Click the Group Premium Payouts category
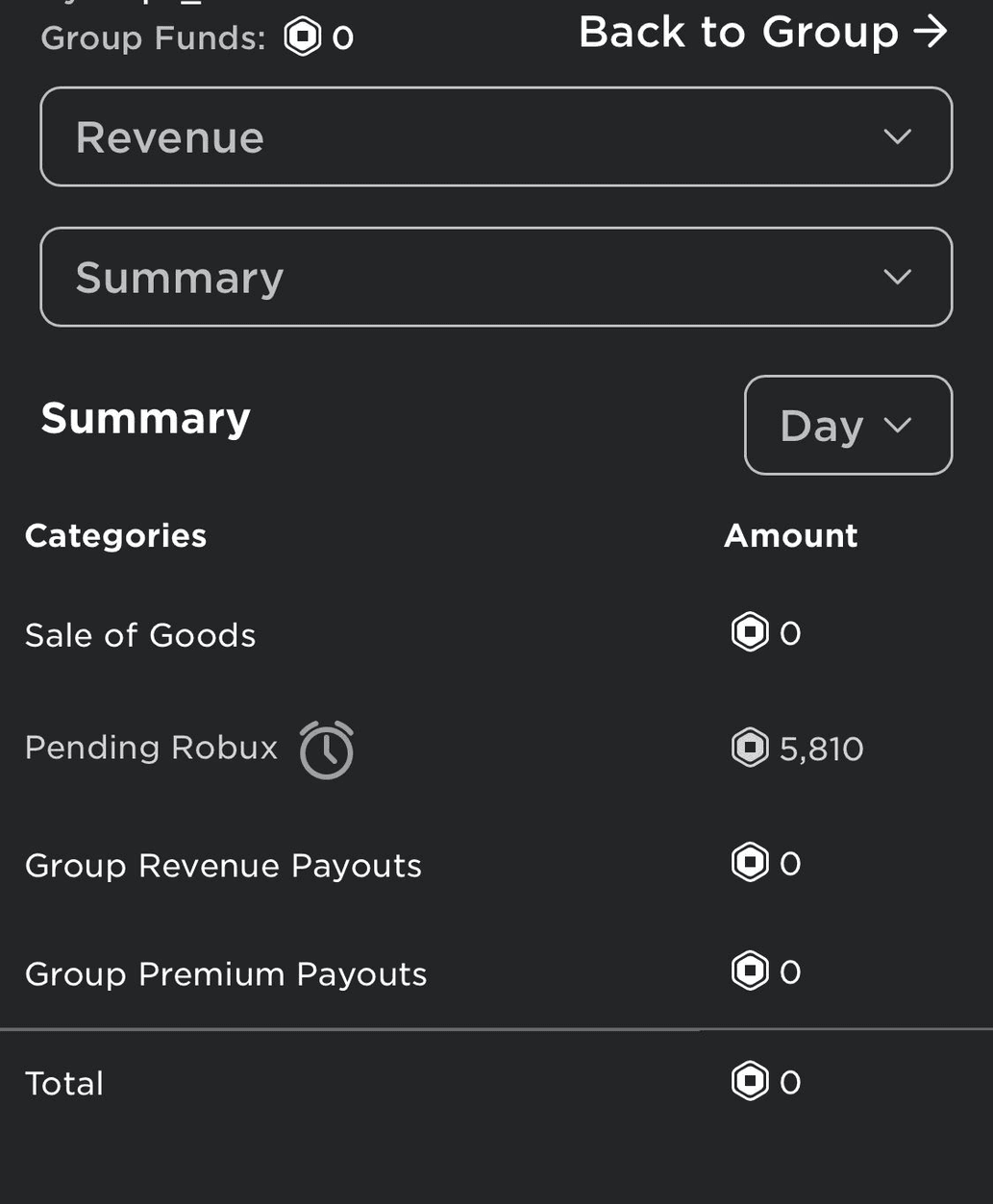The height and width of the screenshot is (1204, 993). (x=226, y=974)
